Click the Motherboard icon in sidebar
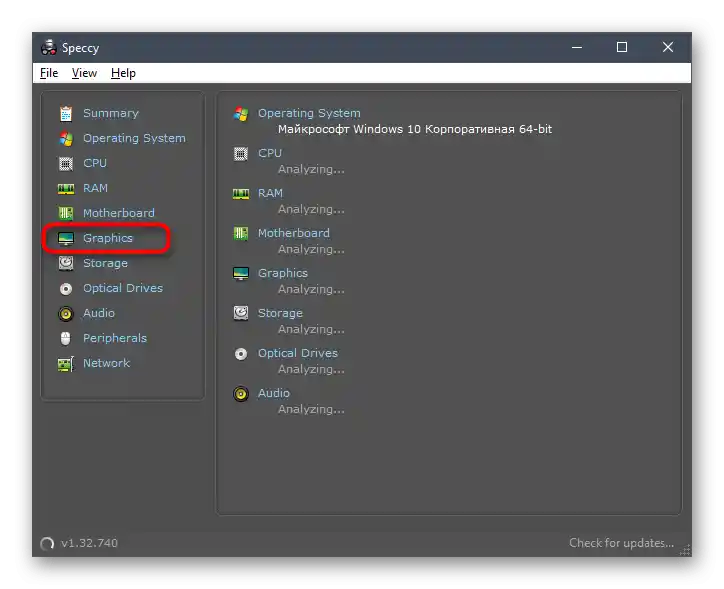Image resolution: width=724 pixels, height=589 pixels. [x=66, y=213]
